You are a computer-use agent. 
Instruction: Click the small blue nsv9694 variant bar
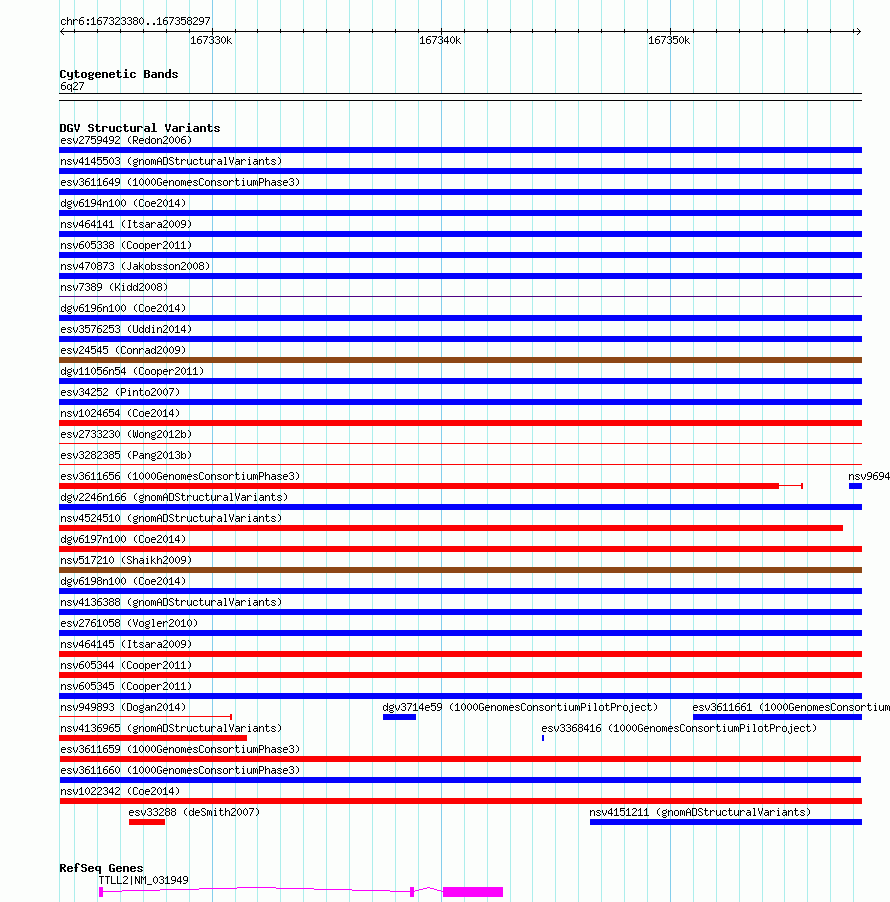pyautogui.click(x=855, y=486)
